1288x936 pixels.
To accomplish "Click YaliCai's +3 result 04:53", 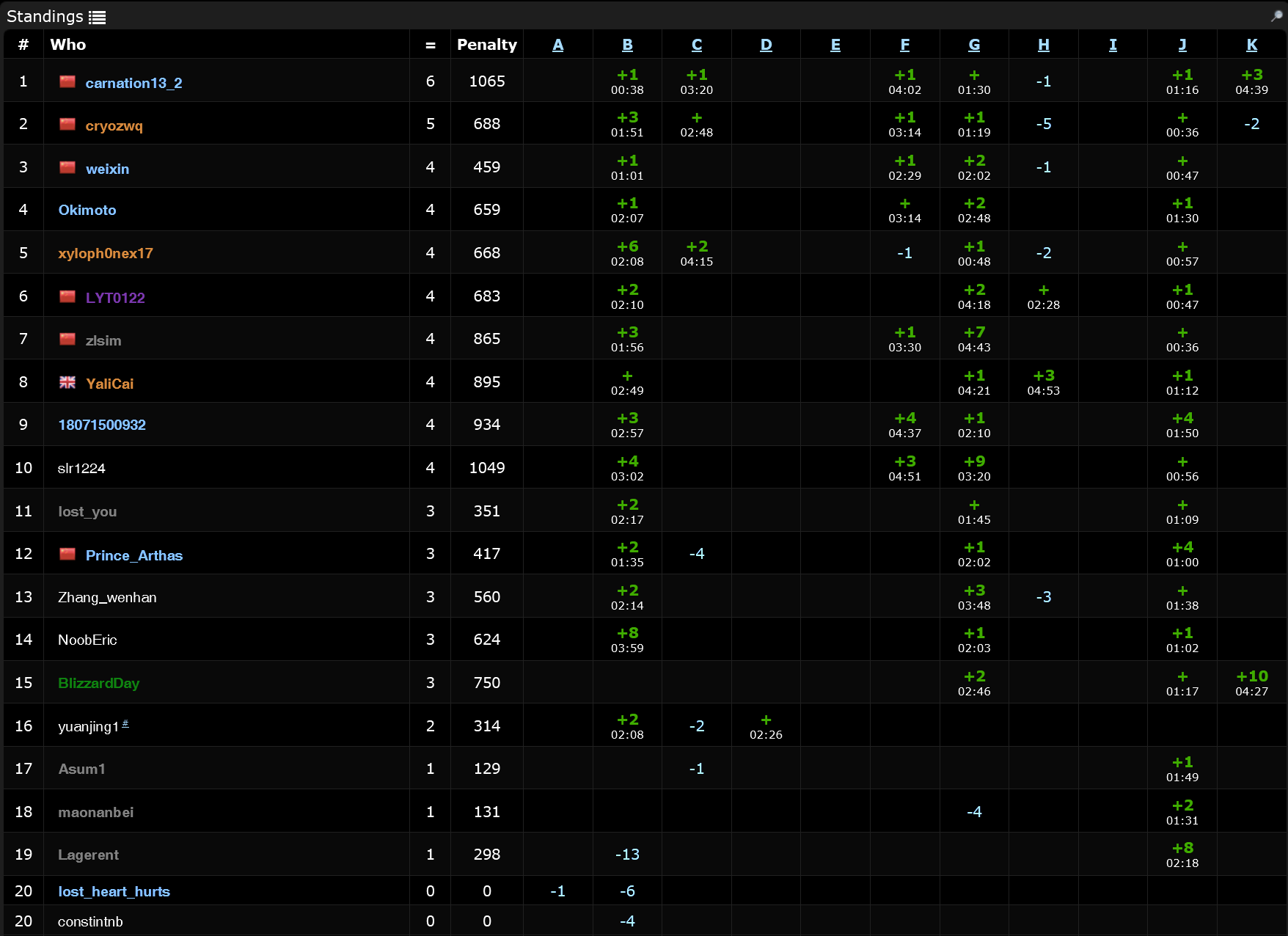I will click(x=1044, y=382).
